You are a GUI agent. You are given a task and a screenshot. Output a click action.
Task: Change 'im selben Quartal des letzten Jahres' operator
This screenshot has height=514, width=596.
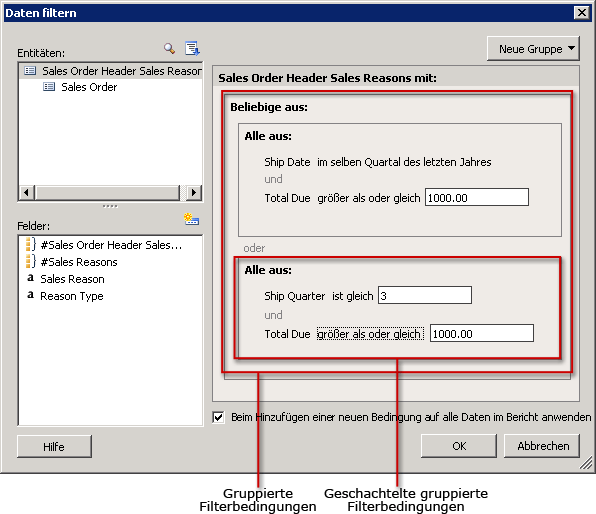click(404, 162)
